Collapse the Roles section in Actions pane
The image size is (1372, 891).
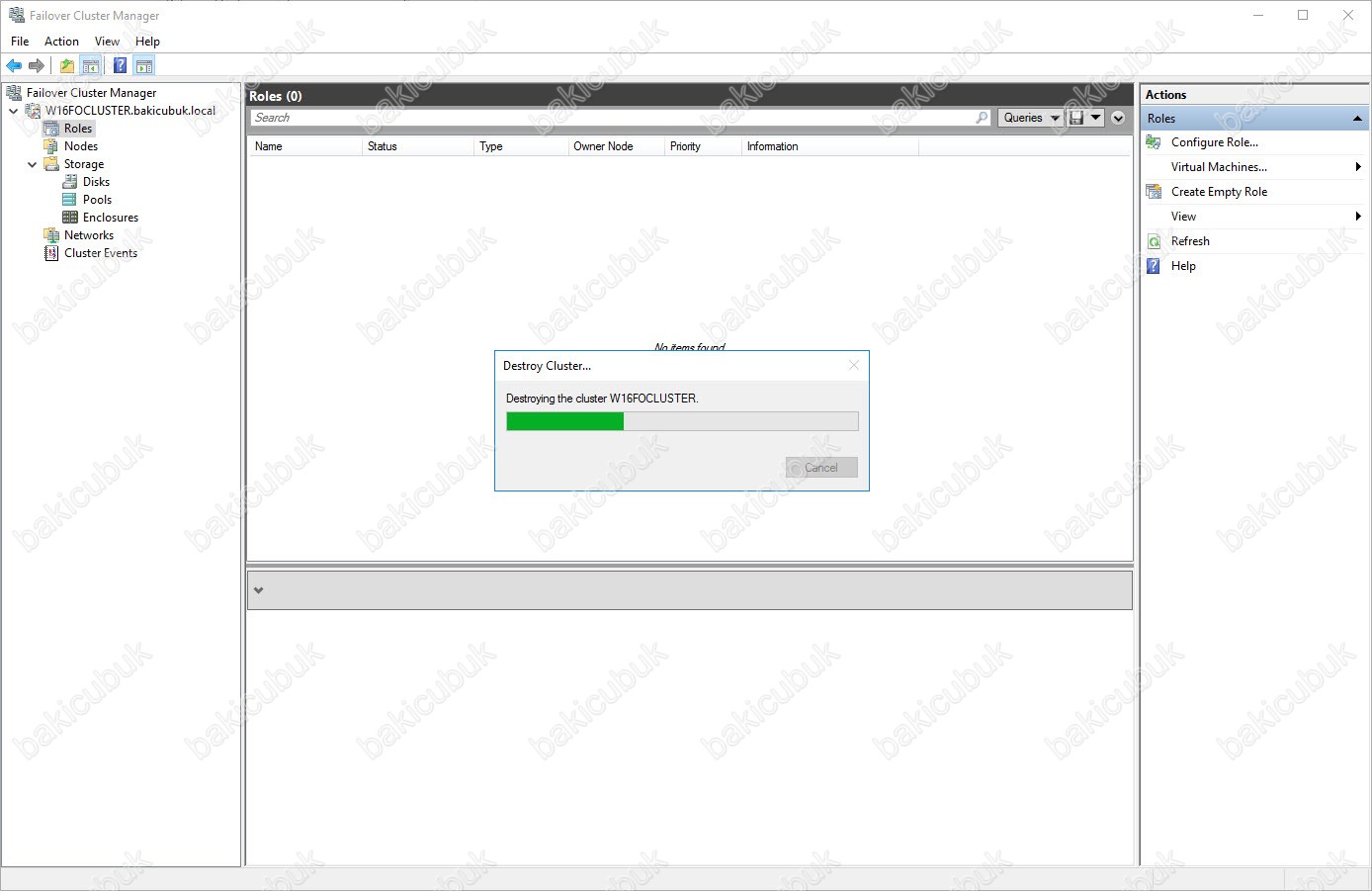[x=1357, y=119]
